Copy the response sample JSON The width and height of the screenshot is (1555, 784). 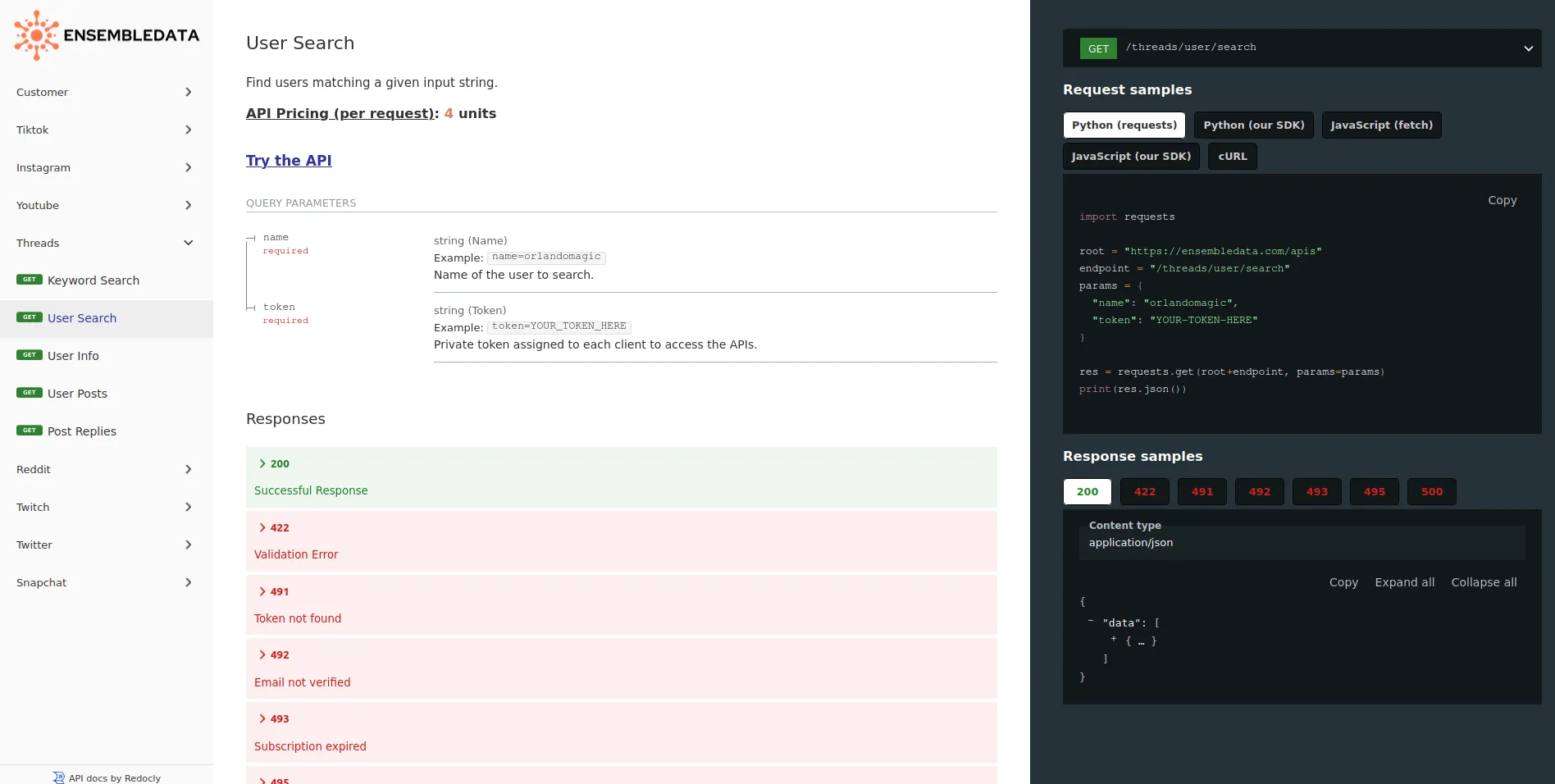[1343, 582]
